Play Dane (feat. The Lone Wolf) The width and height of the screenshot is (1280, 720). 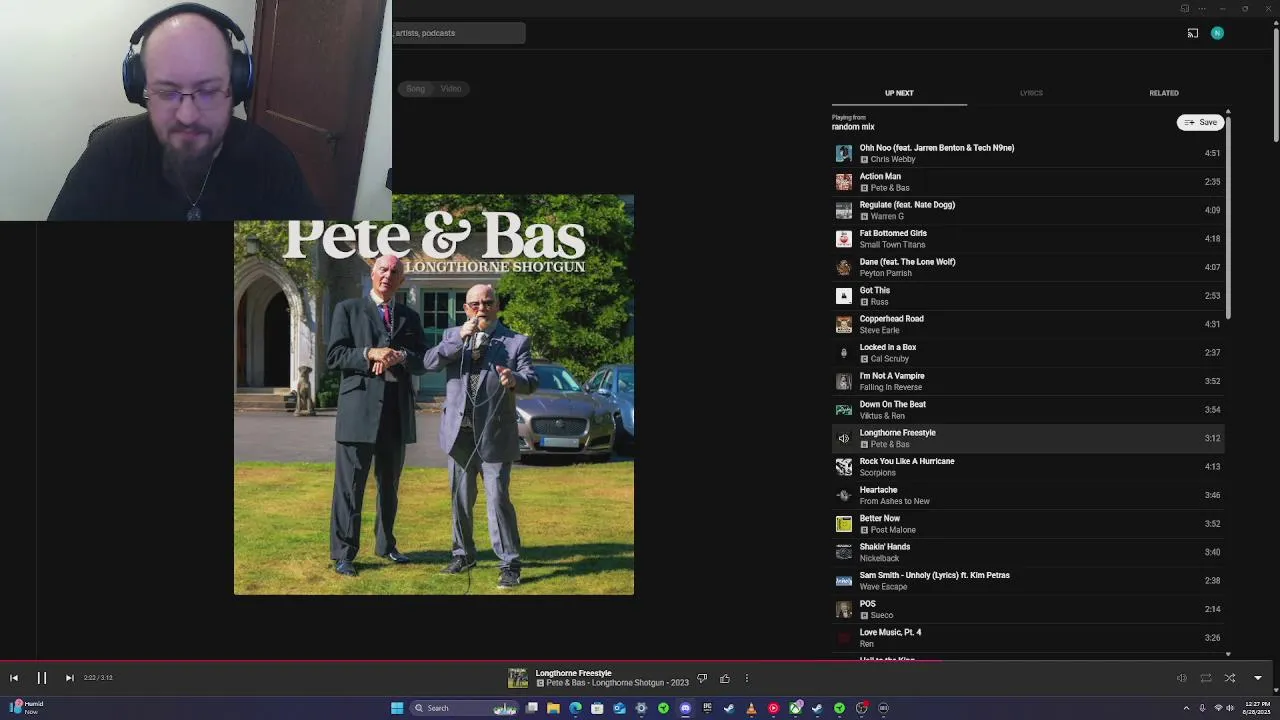click(1028, 267)
